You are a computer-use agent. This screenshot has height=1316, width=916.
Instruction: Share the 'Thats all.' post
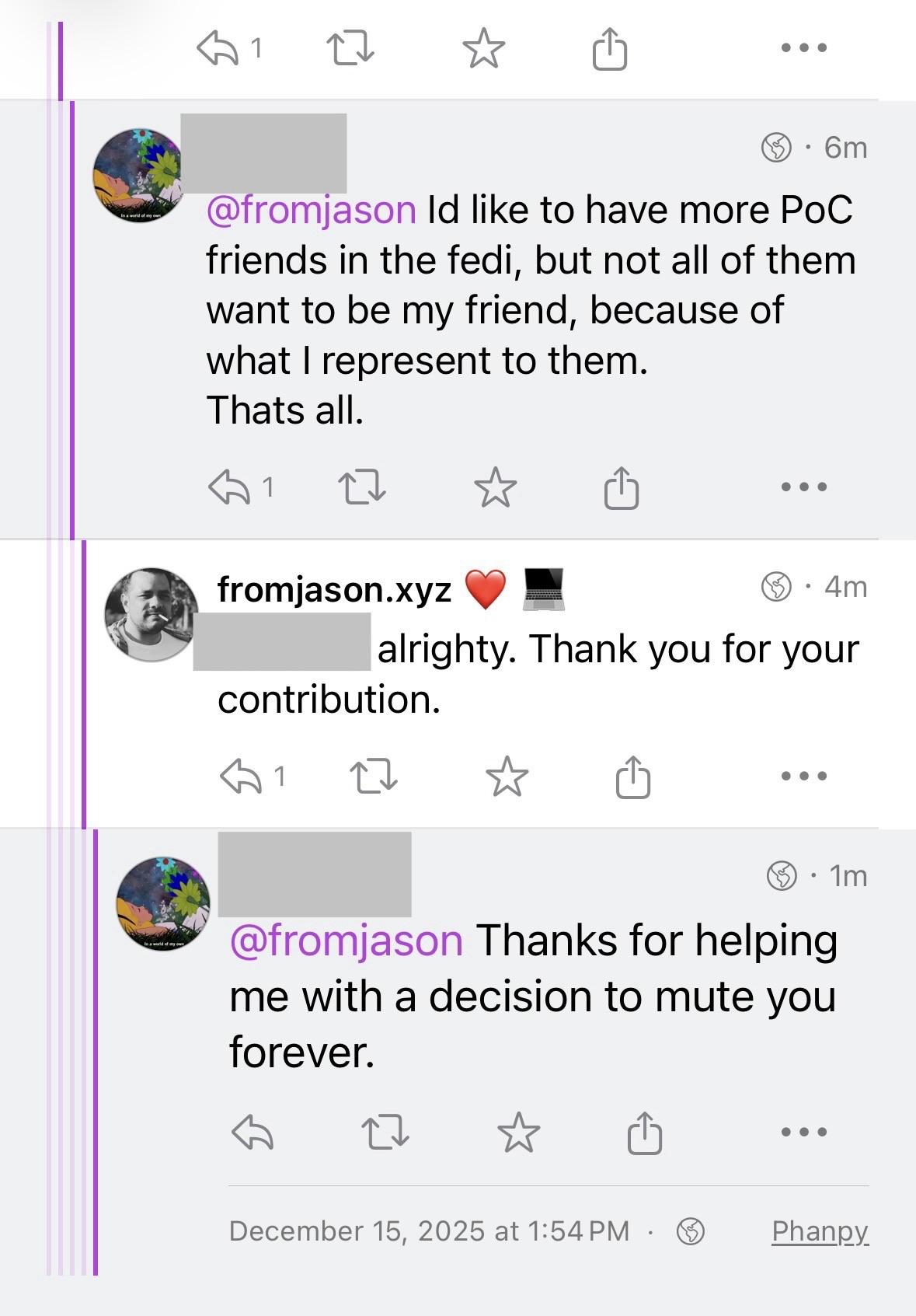click(x=621, y=487)
